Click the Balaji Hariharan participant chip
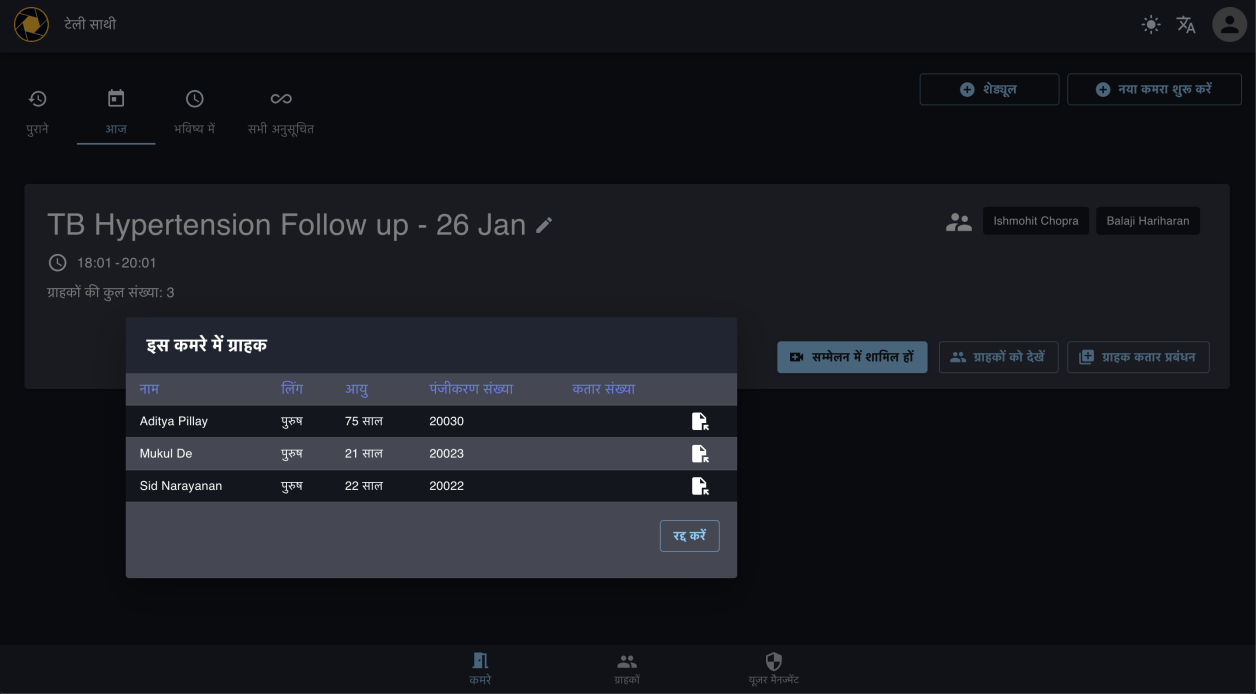Screen dimensions: 1256x694 tap(1147, 221)
